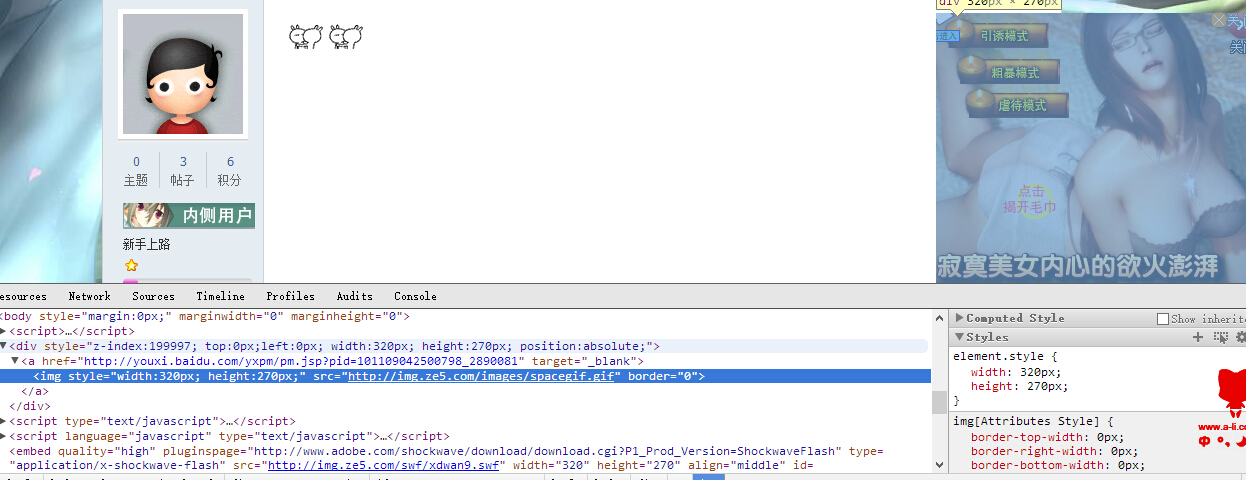Select the highlighted img element row
Image resolution: width=1246 pixels, height=480 pixels.
[x=465, y=376]
